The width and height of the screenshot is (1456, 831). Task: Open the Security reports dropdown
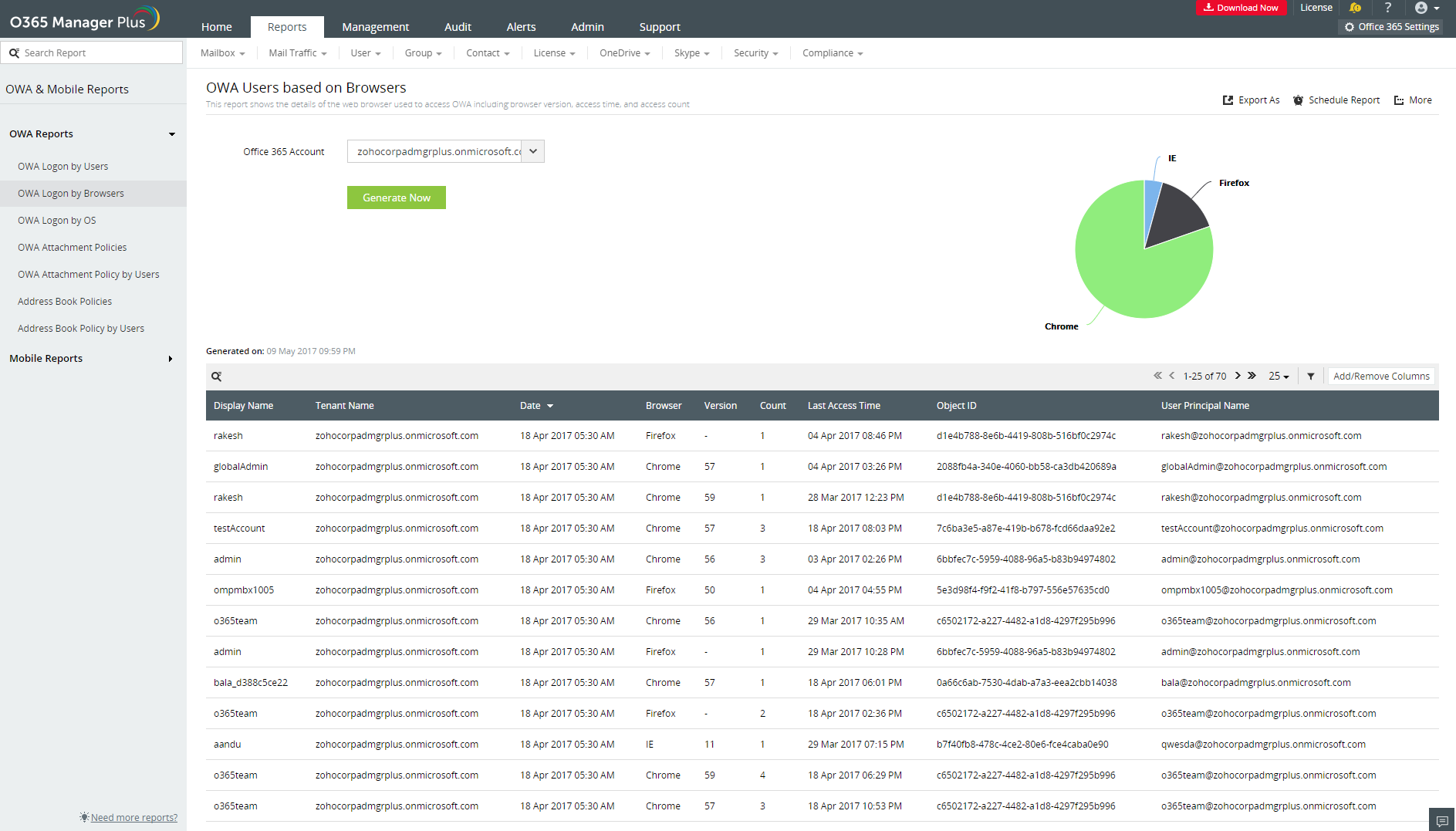click(x=755, y=53)
